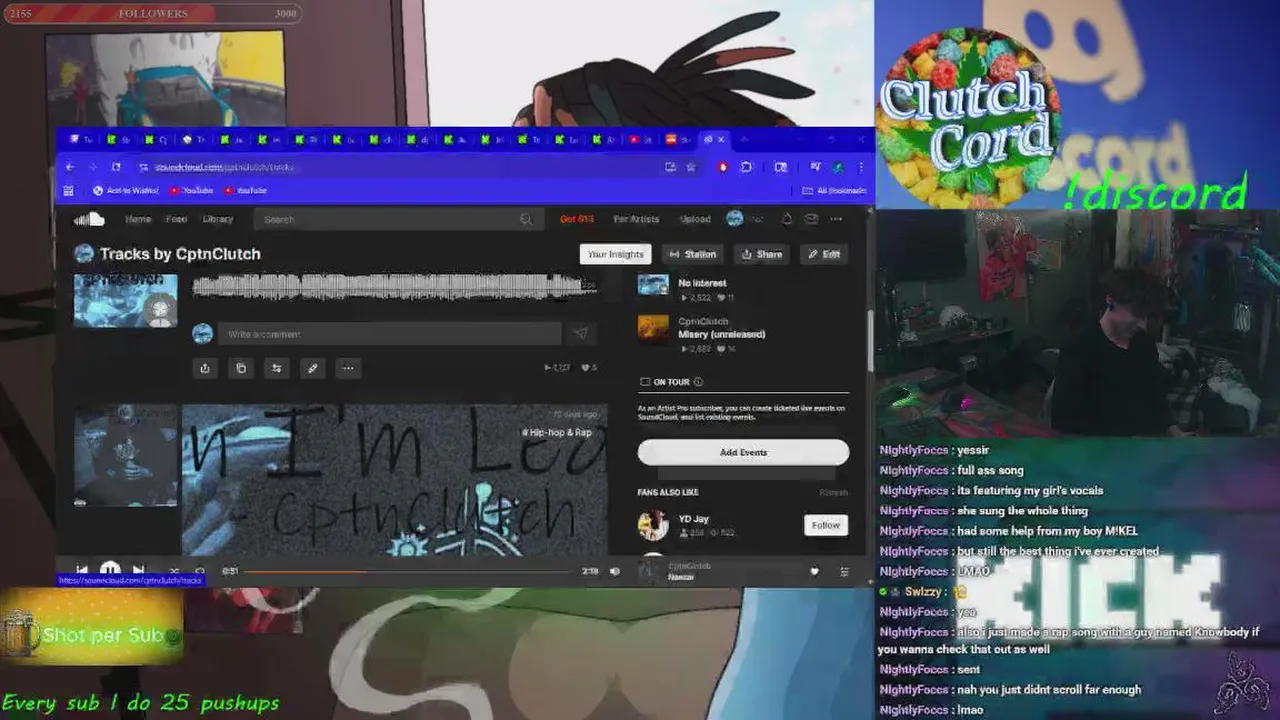Like the now-playing track with the heart
This screenshot has width=1280, height=720.
[814, 571]
